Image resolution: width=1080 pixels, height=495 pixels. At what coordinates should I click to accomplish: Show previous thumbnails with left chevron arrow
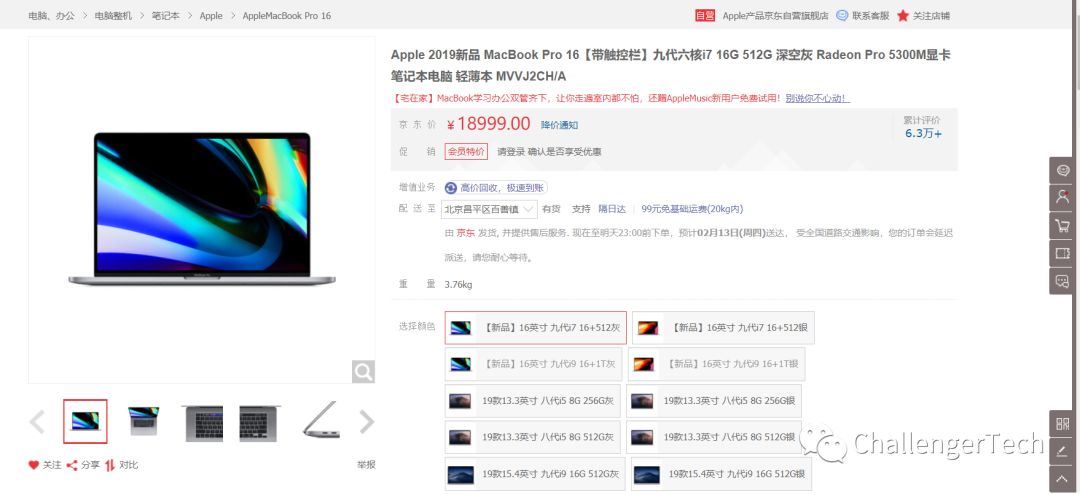(37, 422)
